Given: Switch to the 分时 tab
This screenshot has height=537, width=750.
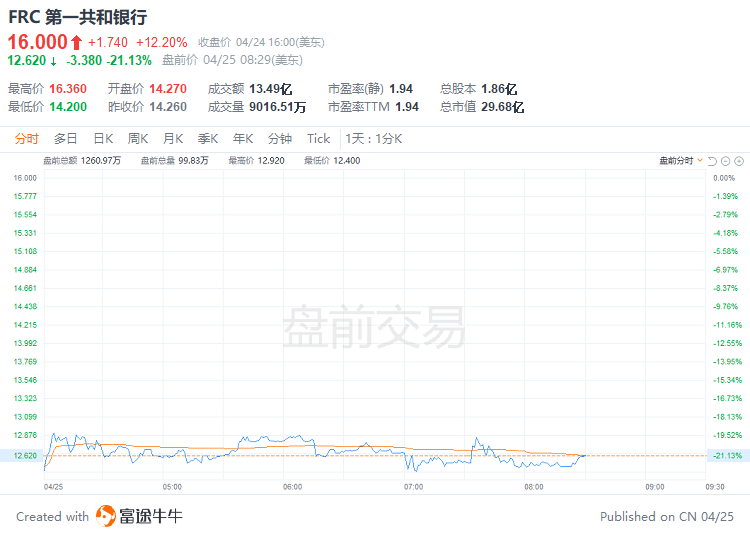Looking at the screenshot, I should [26, 139].
